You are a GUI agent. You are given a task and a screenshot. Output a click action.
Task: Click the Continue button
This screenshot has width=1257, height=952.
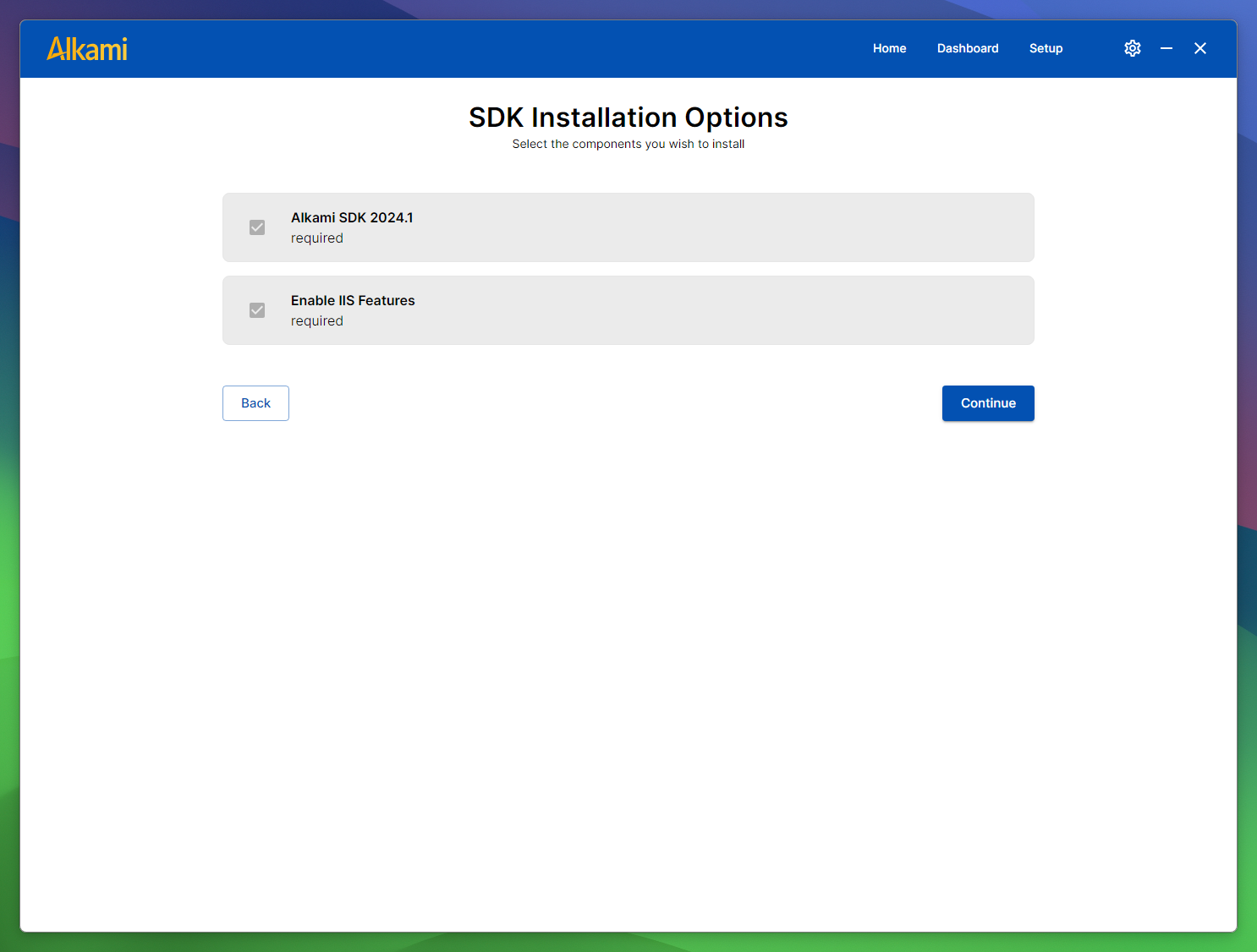point(988,403)
